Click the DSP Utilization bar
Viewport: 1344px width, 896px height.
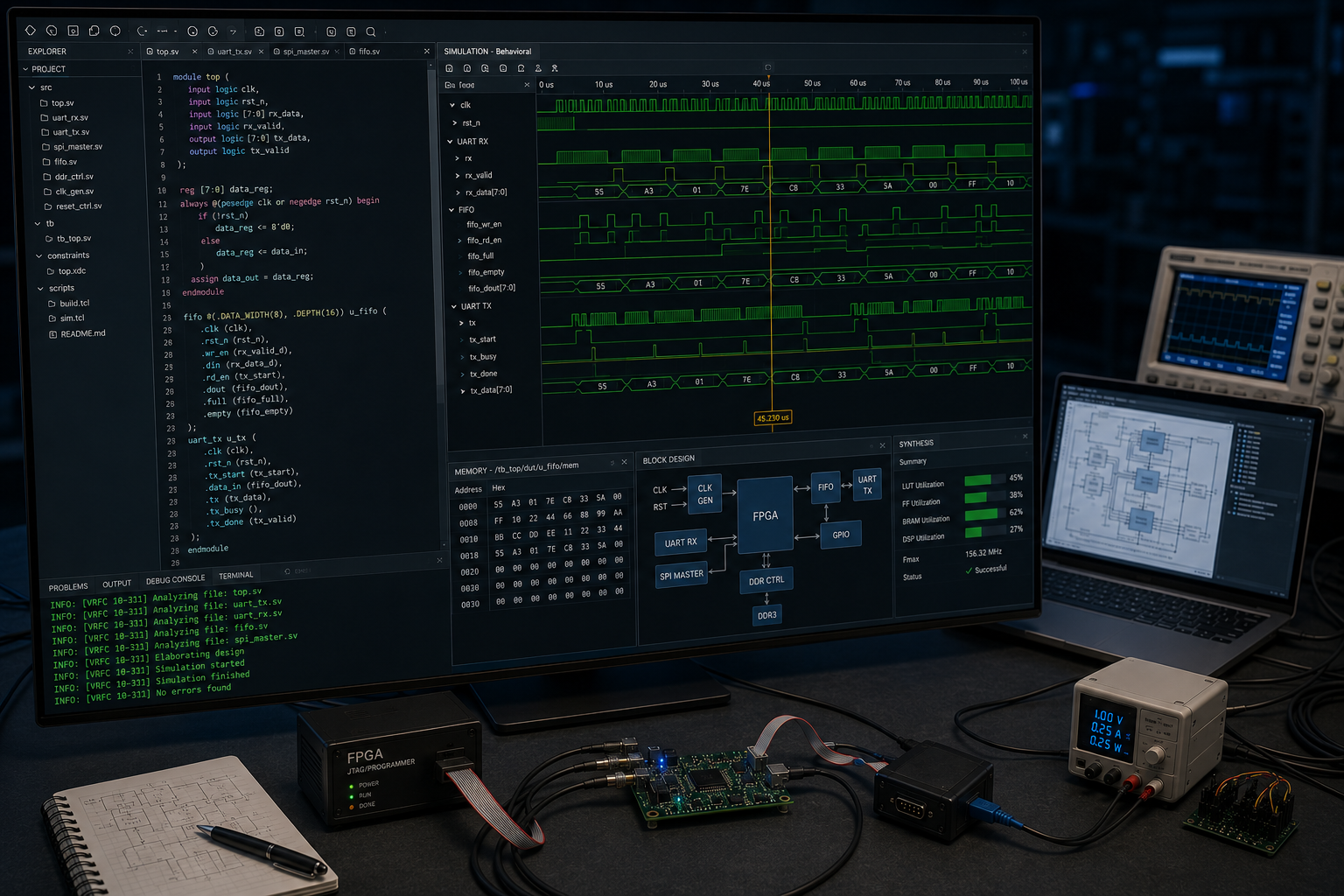(984, 531)
